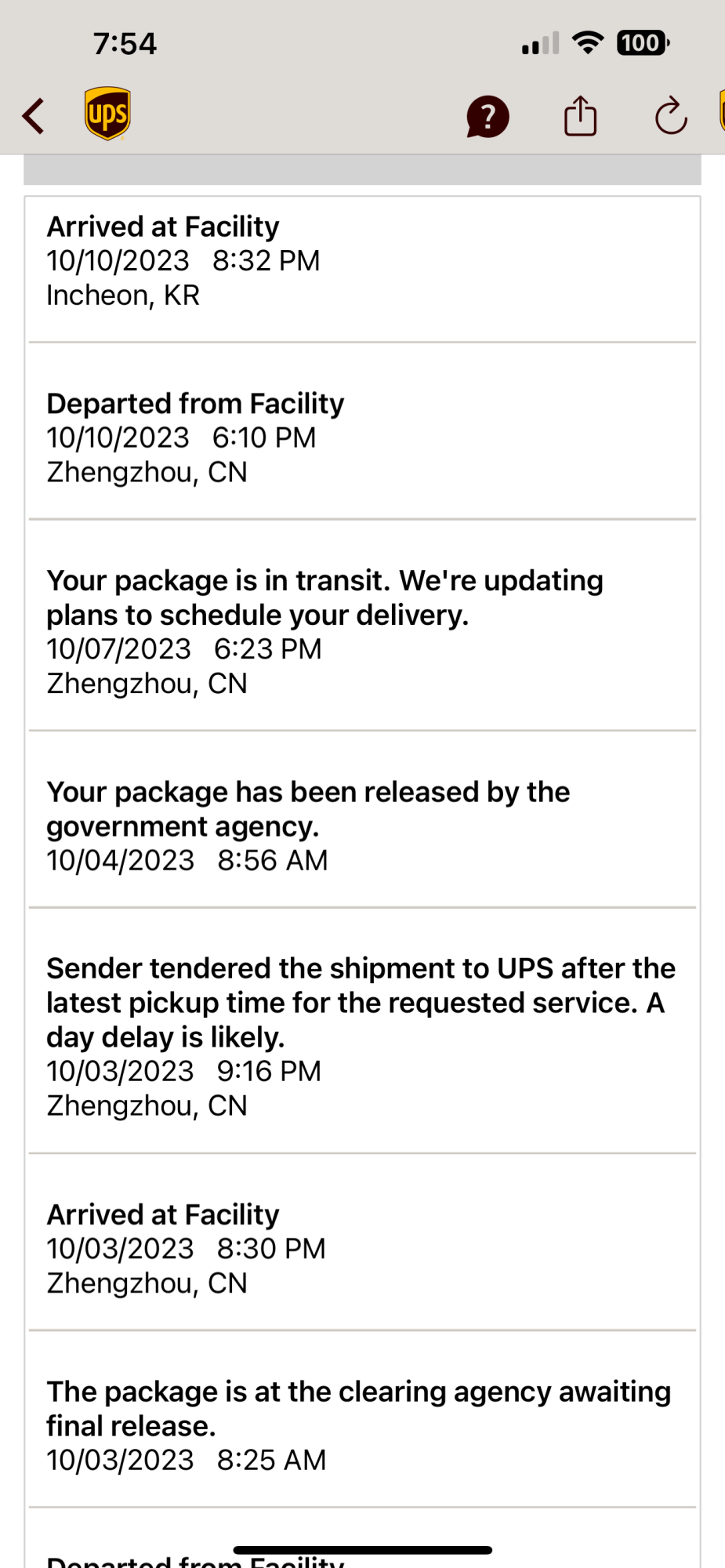The width and height of the screenshot is (725, 1568).
Task: Tap the gray header bar above list
Action: click(362, 169)
